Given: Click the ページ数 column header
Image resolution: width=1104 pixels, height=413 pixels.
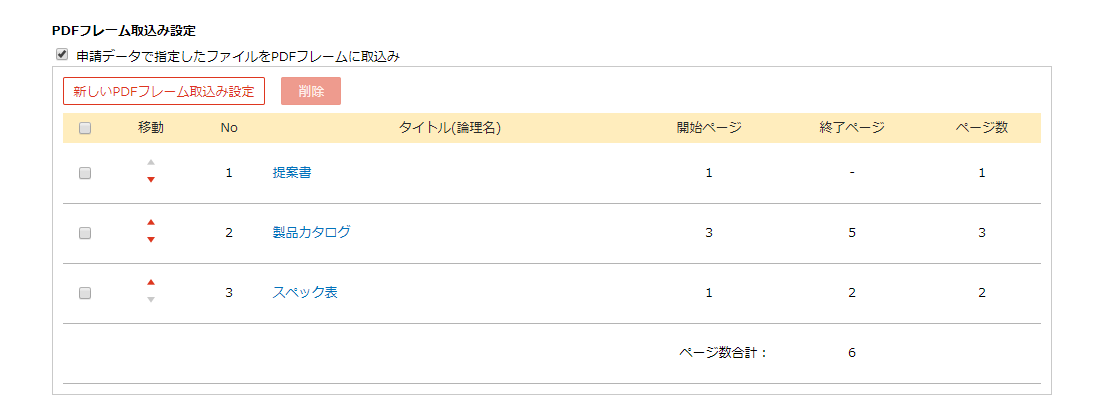Looking at the screenshot, I should (x=981, y=128).
